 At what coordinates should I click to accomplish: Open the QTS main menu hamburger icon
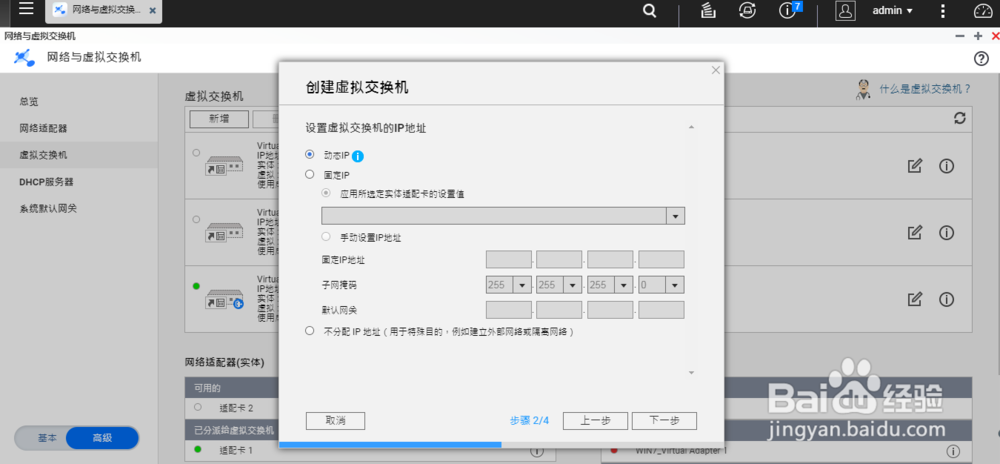pos(26,9)
